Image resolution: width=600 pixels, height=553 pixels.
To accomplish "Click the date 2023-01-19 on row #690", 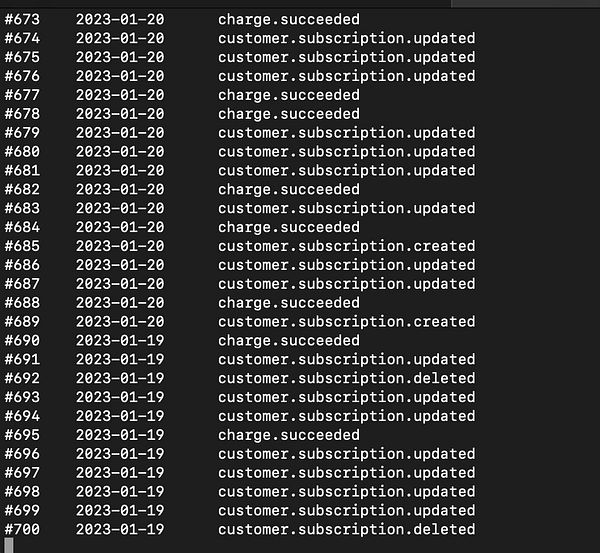I will 120,341.
